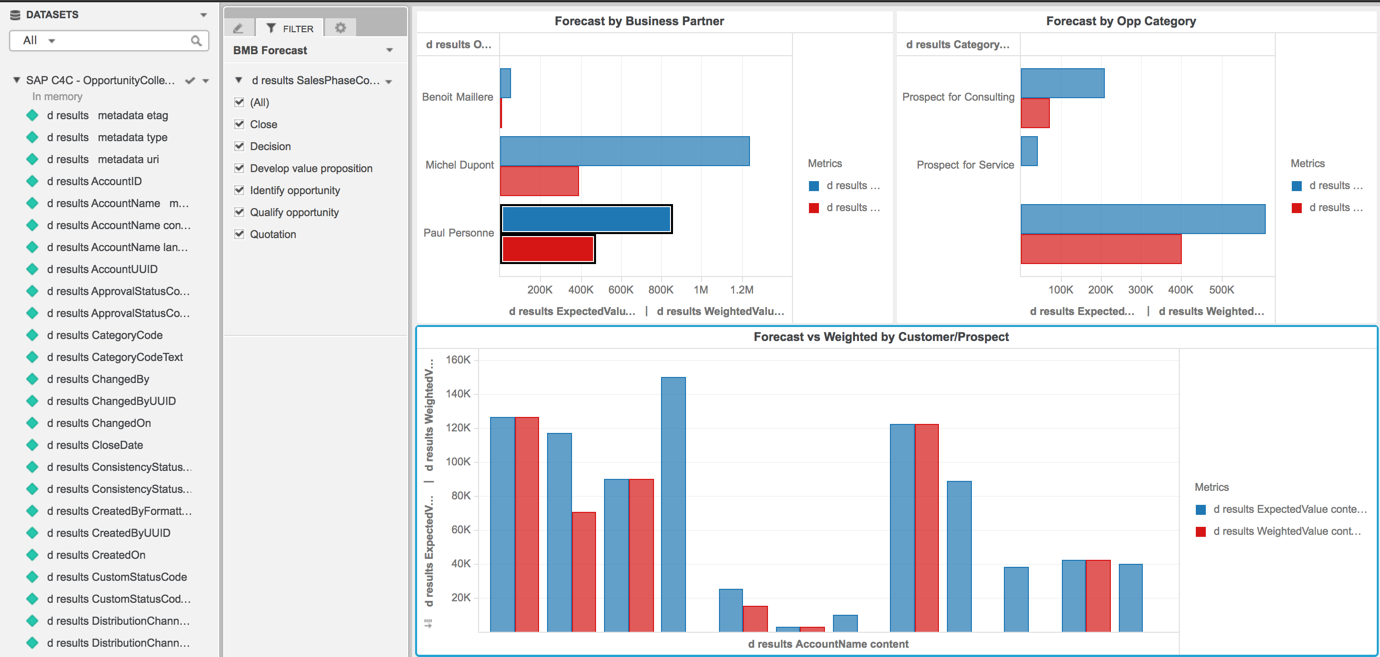Screen dimensions: 1380x657
Task: Click the search magnifier in the datasets panel
Action: [197, 40]
